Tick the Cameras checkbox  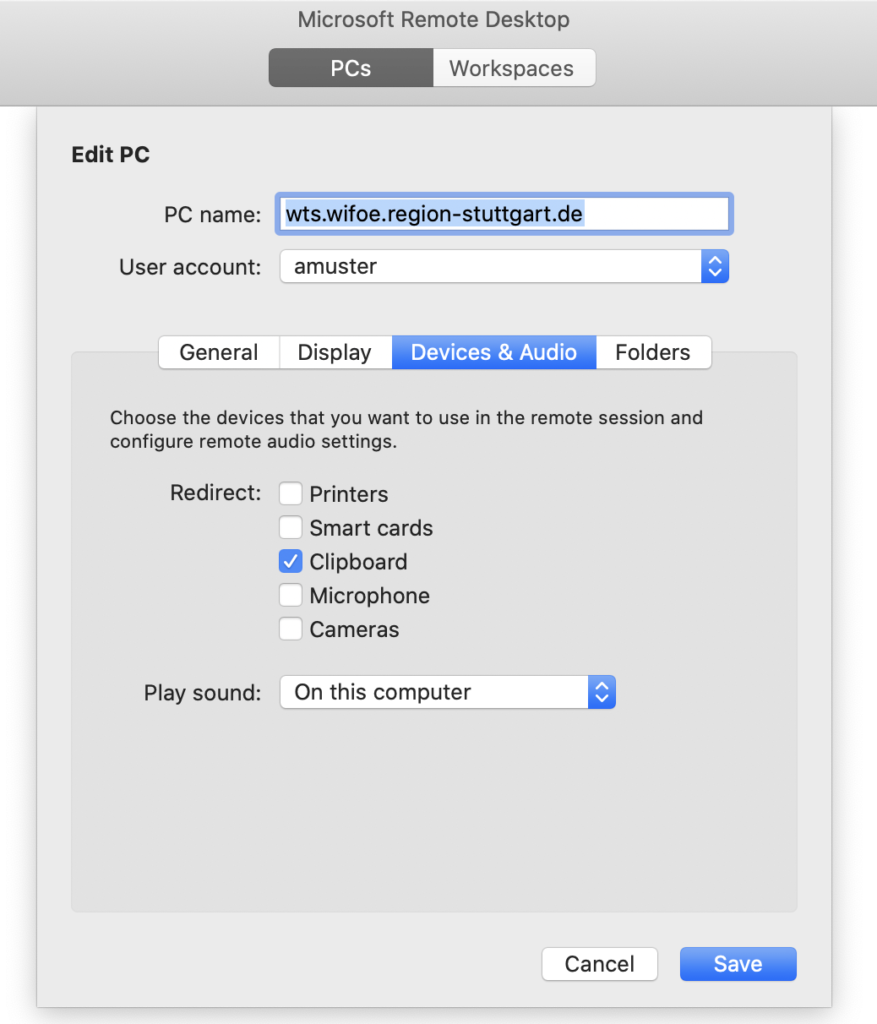[x=291, y=630]
